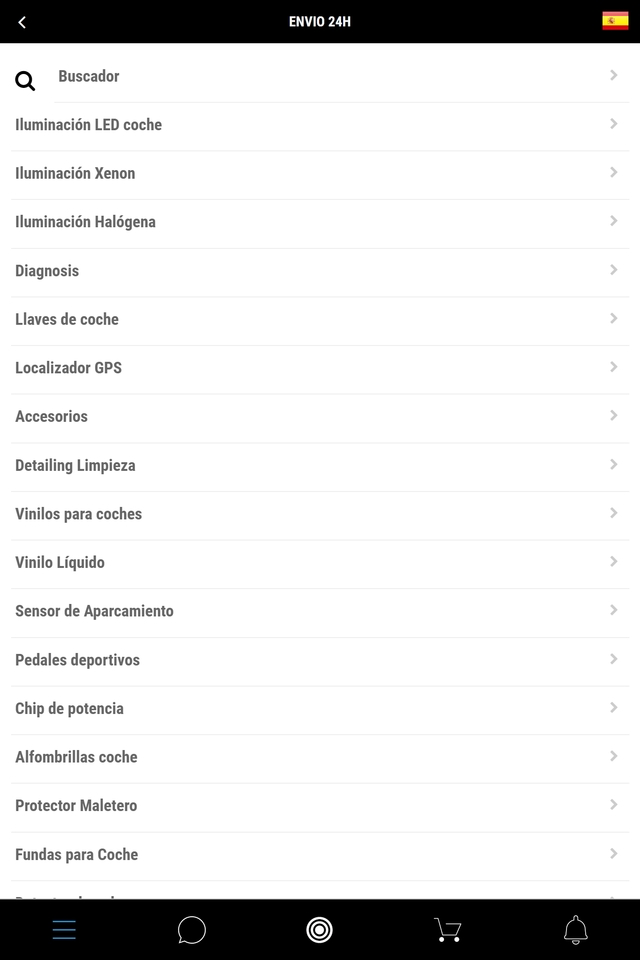Viewport: 640px width, 960px height.
Task: Open the Llaves de coche category
Action: click(x=320, y=319)
